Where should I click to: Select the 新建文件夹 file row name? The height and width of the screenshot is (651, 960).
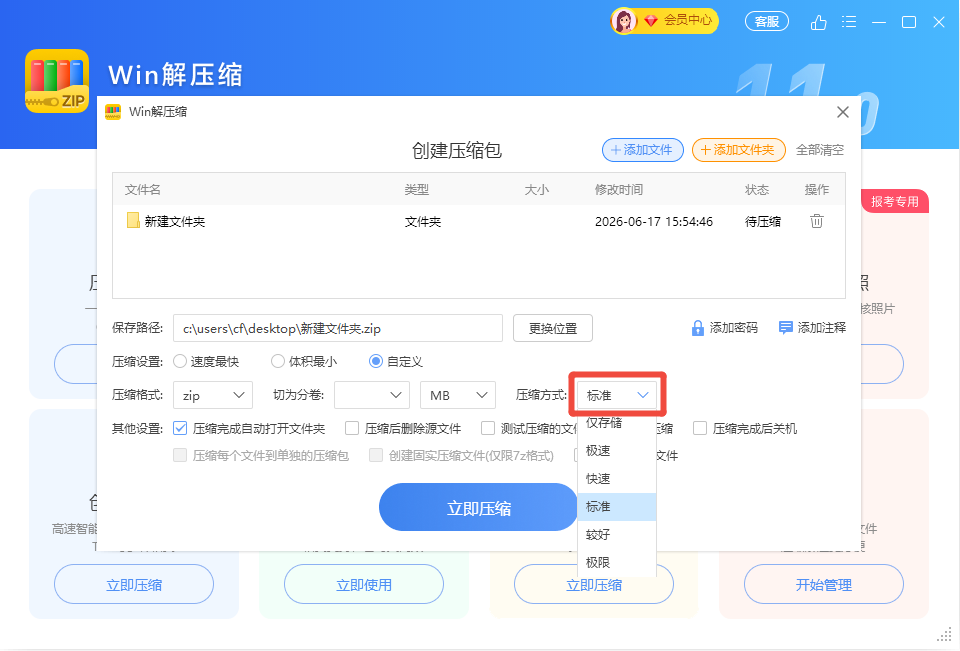tap(174, 222)
